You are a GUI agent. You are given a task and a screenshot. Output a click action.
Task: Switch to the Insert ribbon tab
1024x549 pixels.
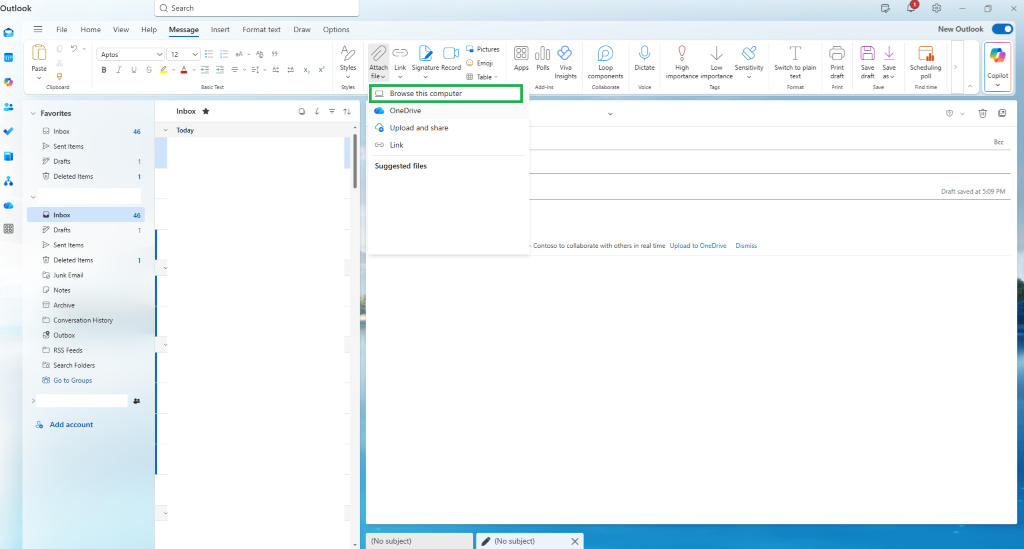click(220, 29)
